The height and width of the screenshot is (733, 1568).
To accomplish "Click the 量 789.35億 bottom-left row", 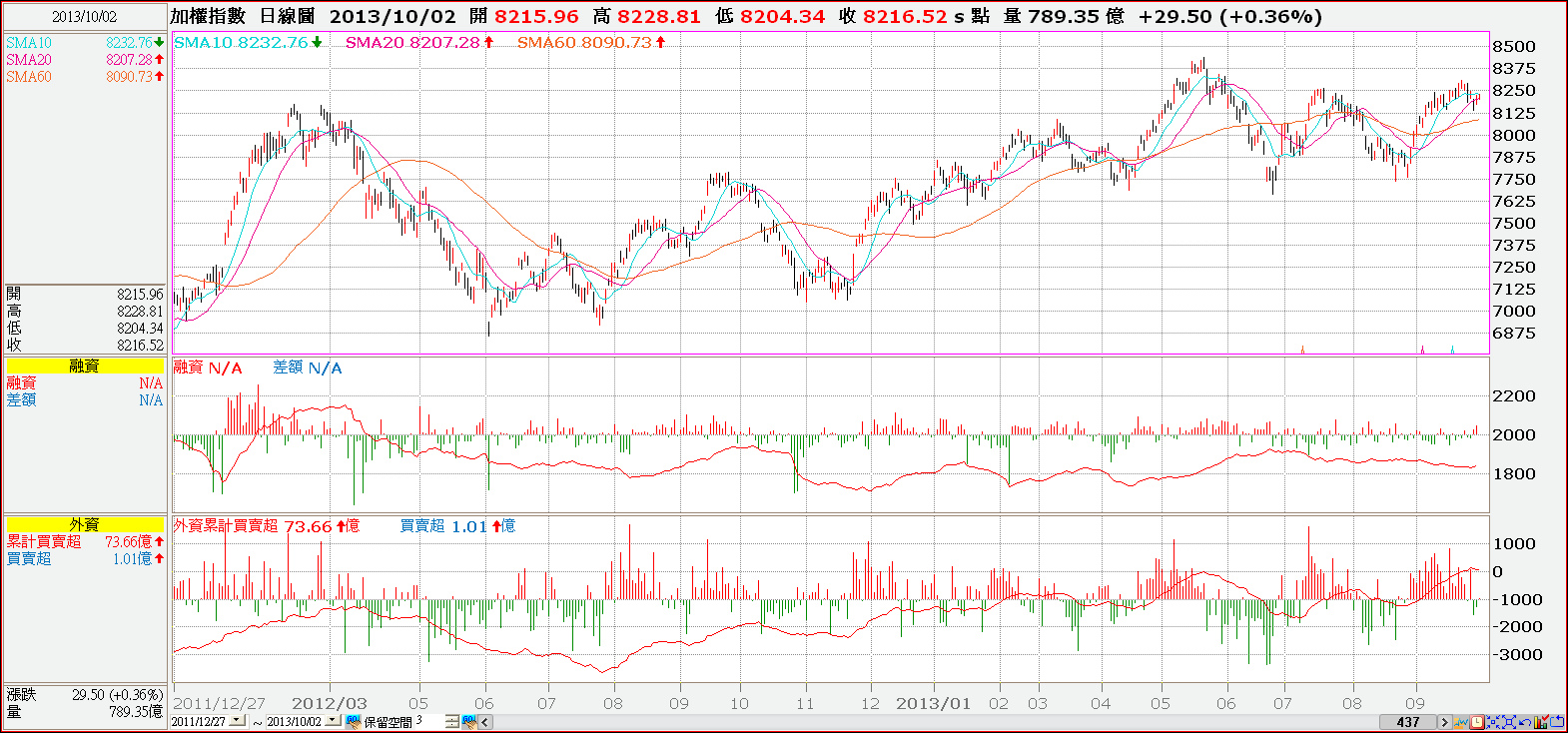I will click(x=85, y=711).
